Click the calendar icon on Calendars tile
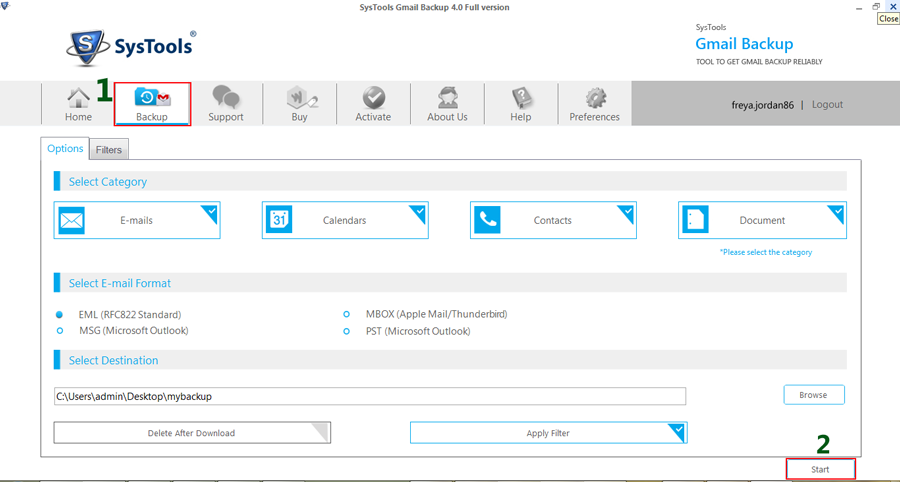Viewport: 900px width, 482px height. pos(280,220)
